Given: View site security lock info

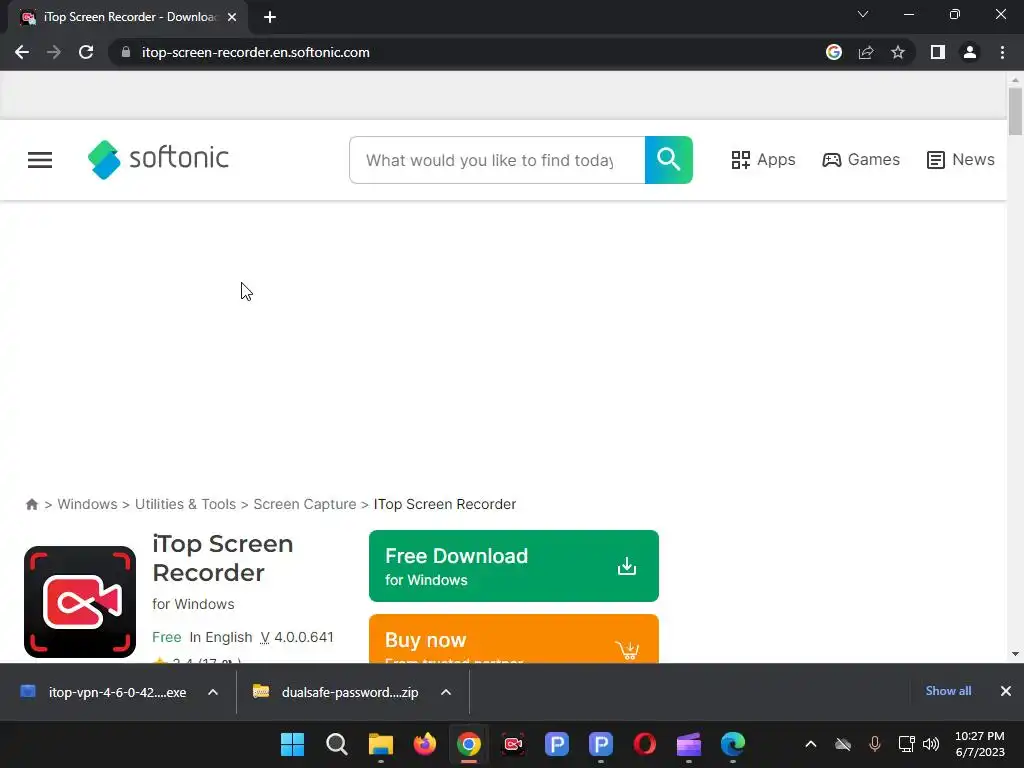Looking at the screenshot, I should [x=126, y=52].
